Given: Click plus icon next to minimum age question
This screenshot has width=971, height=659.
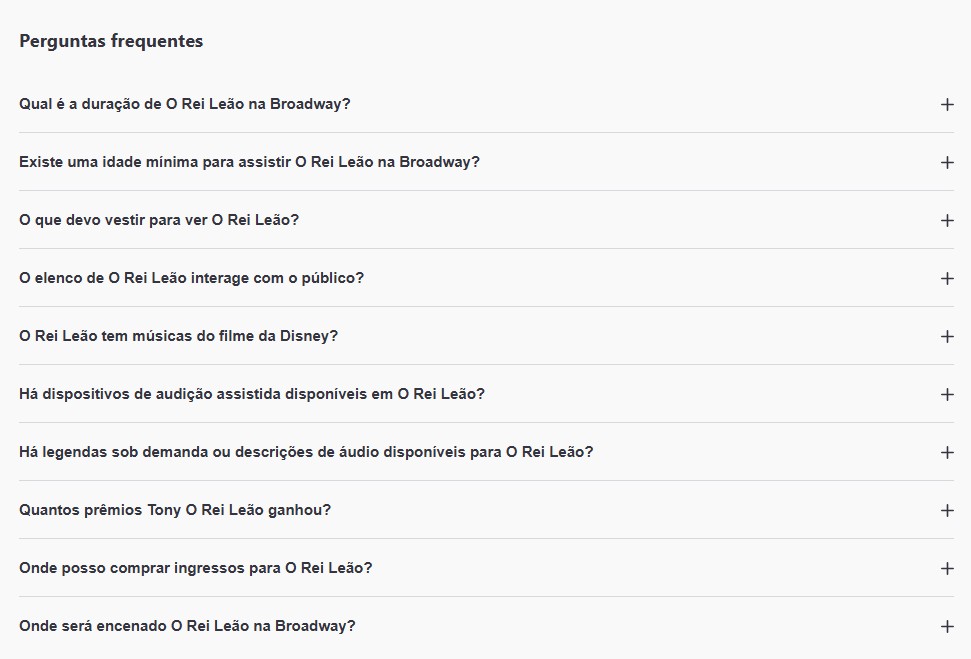Looking at the screenshot, I should (947, 162).
